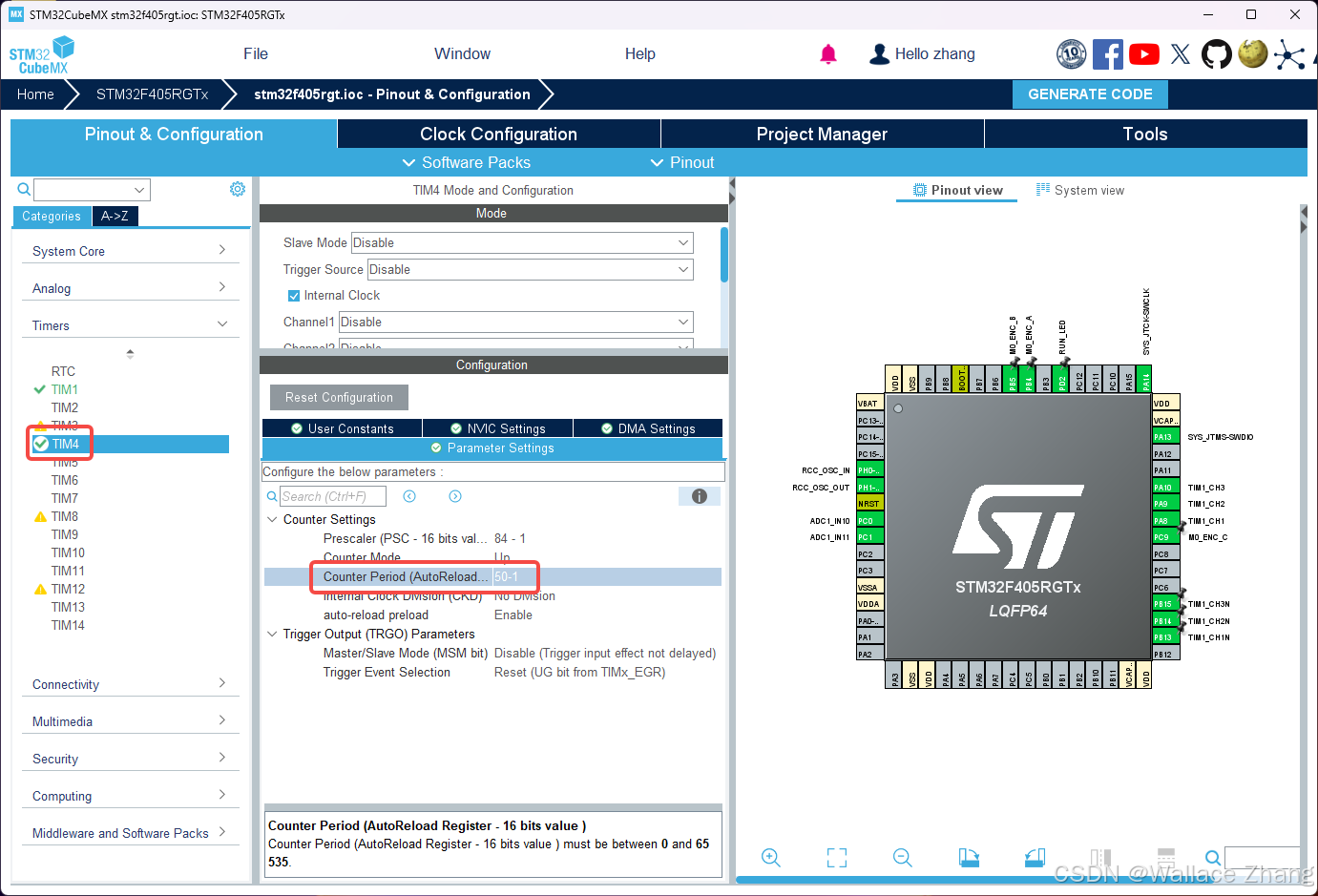Click the horizontal split layout icon
The image size is (1318, 896).
pyautogui.click(x=1166, y=858)
